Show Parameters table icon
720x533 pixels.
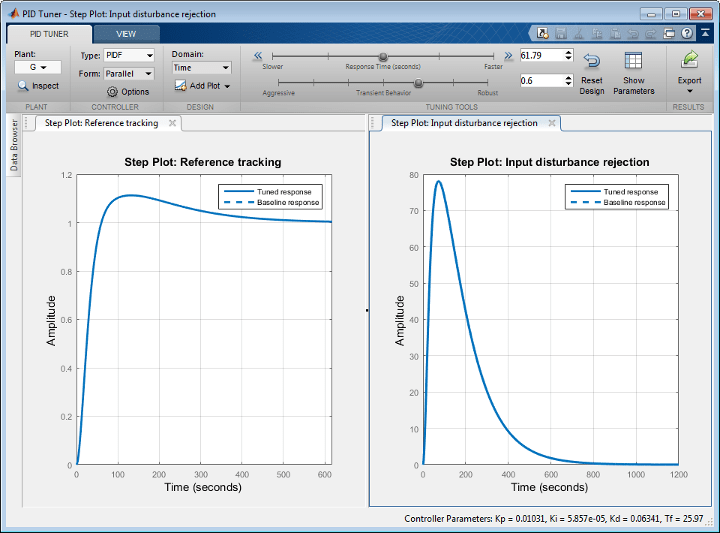click(x=633, y=61)
